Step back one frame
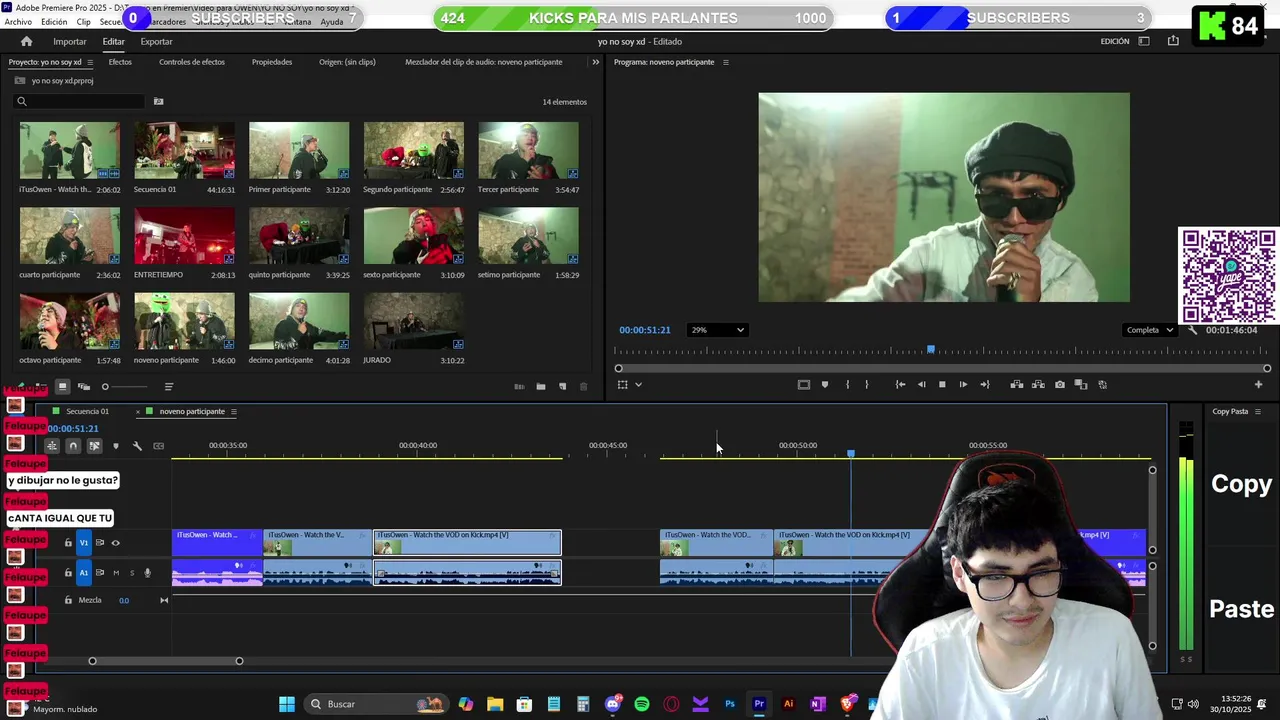Image resolution: width=1280 pixels, height=720 pixels. (x=921, y=384)
